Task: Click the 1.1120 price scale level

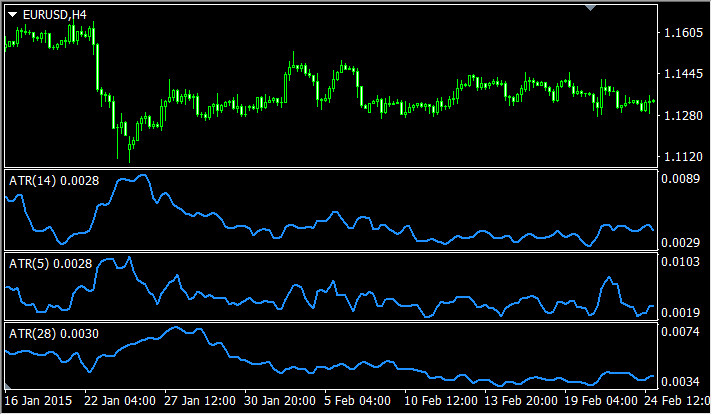Action: [683, 157]
